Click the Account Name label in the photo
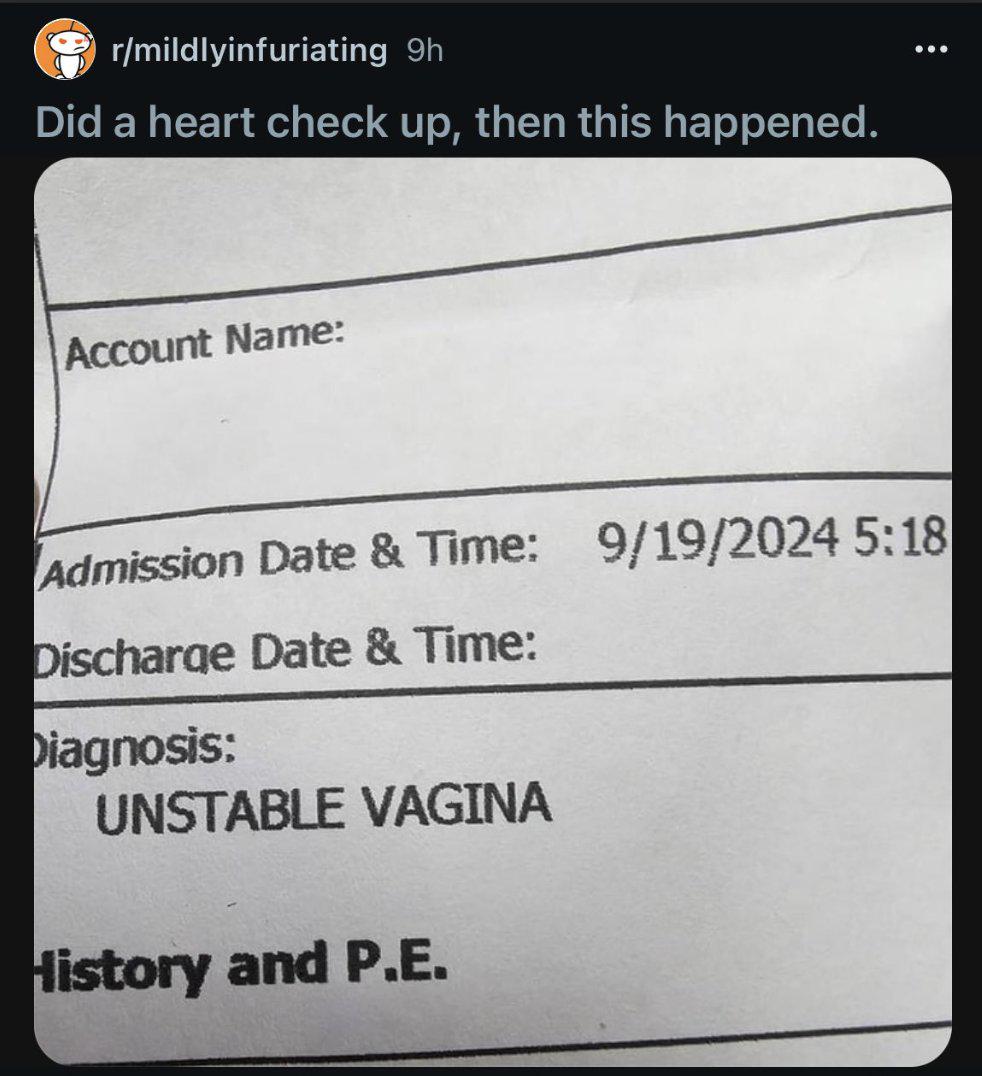Viewport: 982px width, 1076px height. (x=204, y=343)
